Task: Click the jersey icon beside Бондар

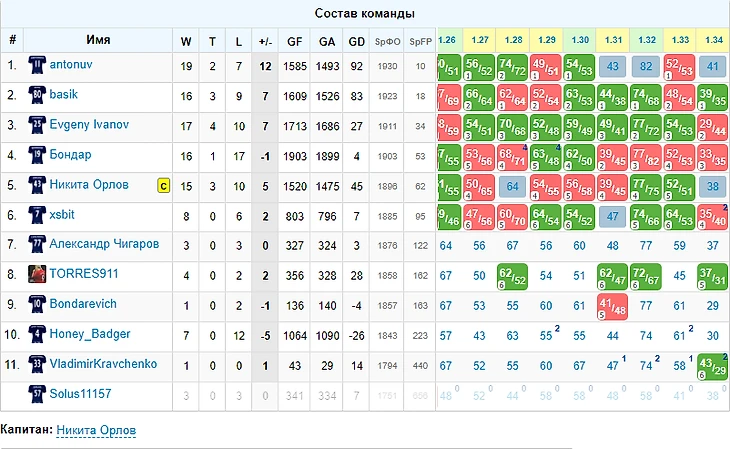Action: [38, 157]
